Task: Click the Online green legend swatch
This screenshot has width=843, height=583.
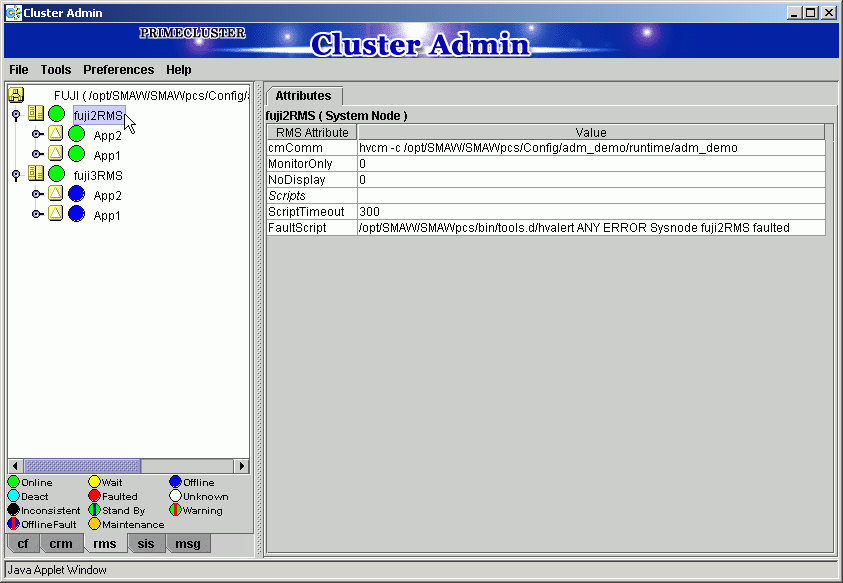Action: (x=13, y=482)
